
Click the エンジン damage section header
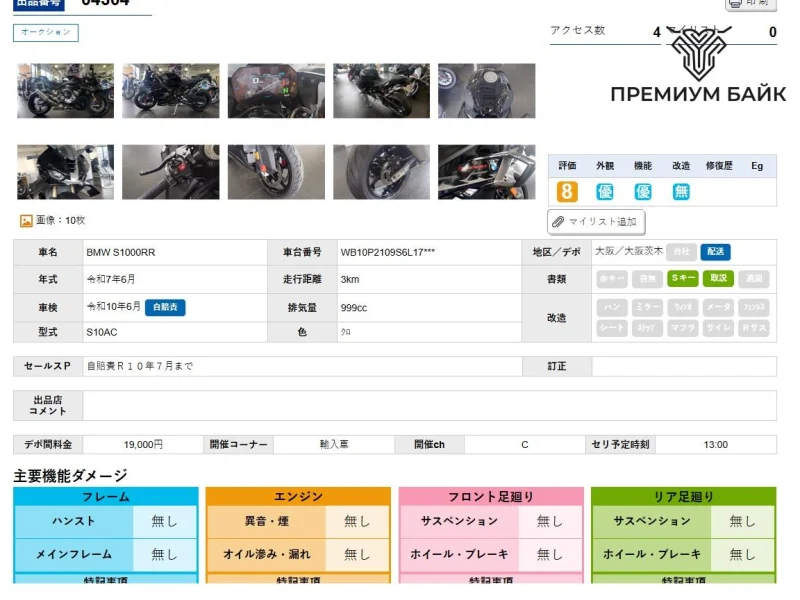pyautogui.click(x=298, y=497)
